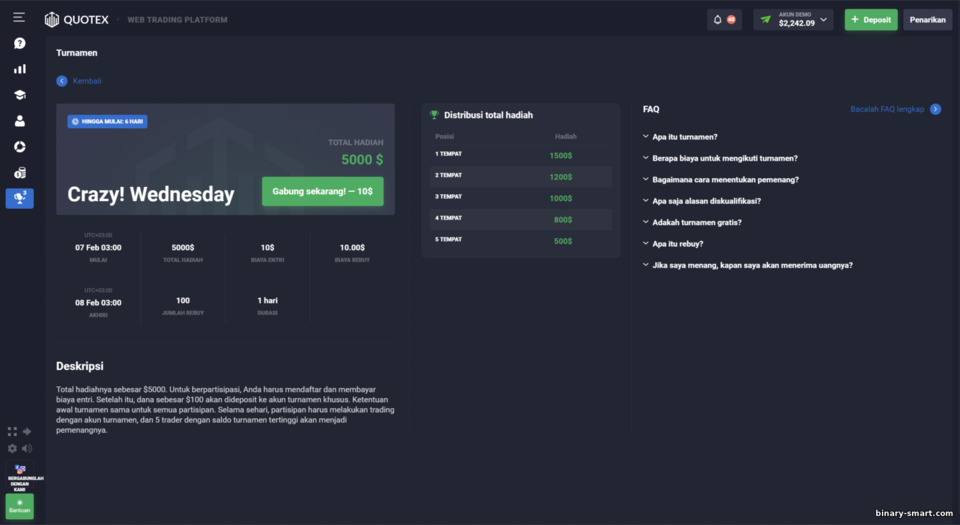Viewport: 960px width, 525px height.
Task: Select the tournaments trophy icon
Action: click(x=20, y=198)
